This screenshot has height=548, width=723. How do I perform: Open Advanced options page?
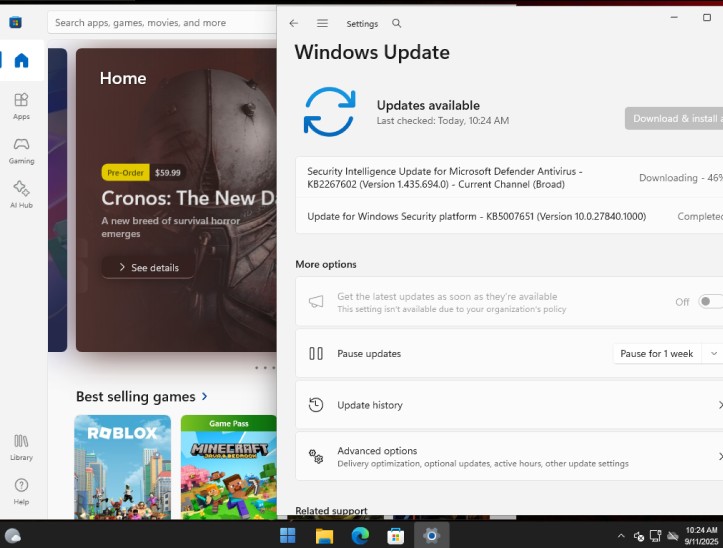(509, 456)
